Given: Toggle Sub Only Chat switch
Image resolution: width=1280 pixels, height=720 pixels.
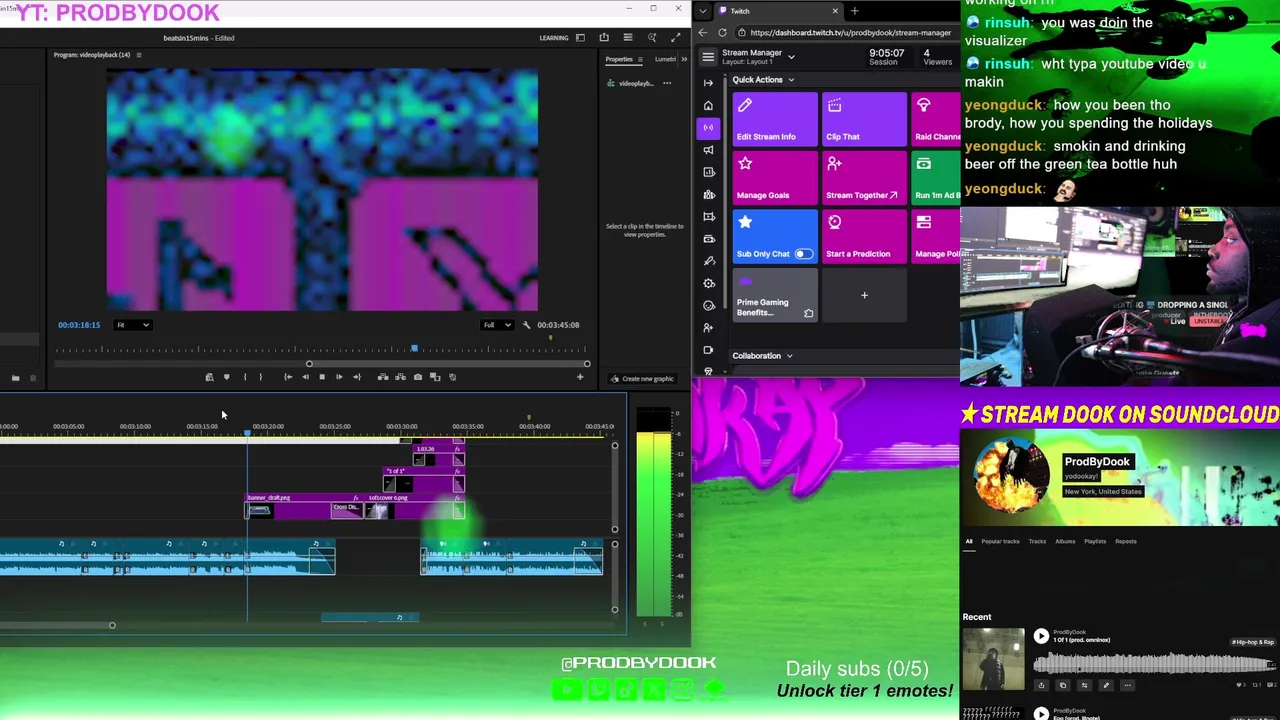Looking at the screenshot, I should (x=803, y=254).
